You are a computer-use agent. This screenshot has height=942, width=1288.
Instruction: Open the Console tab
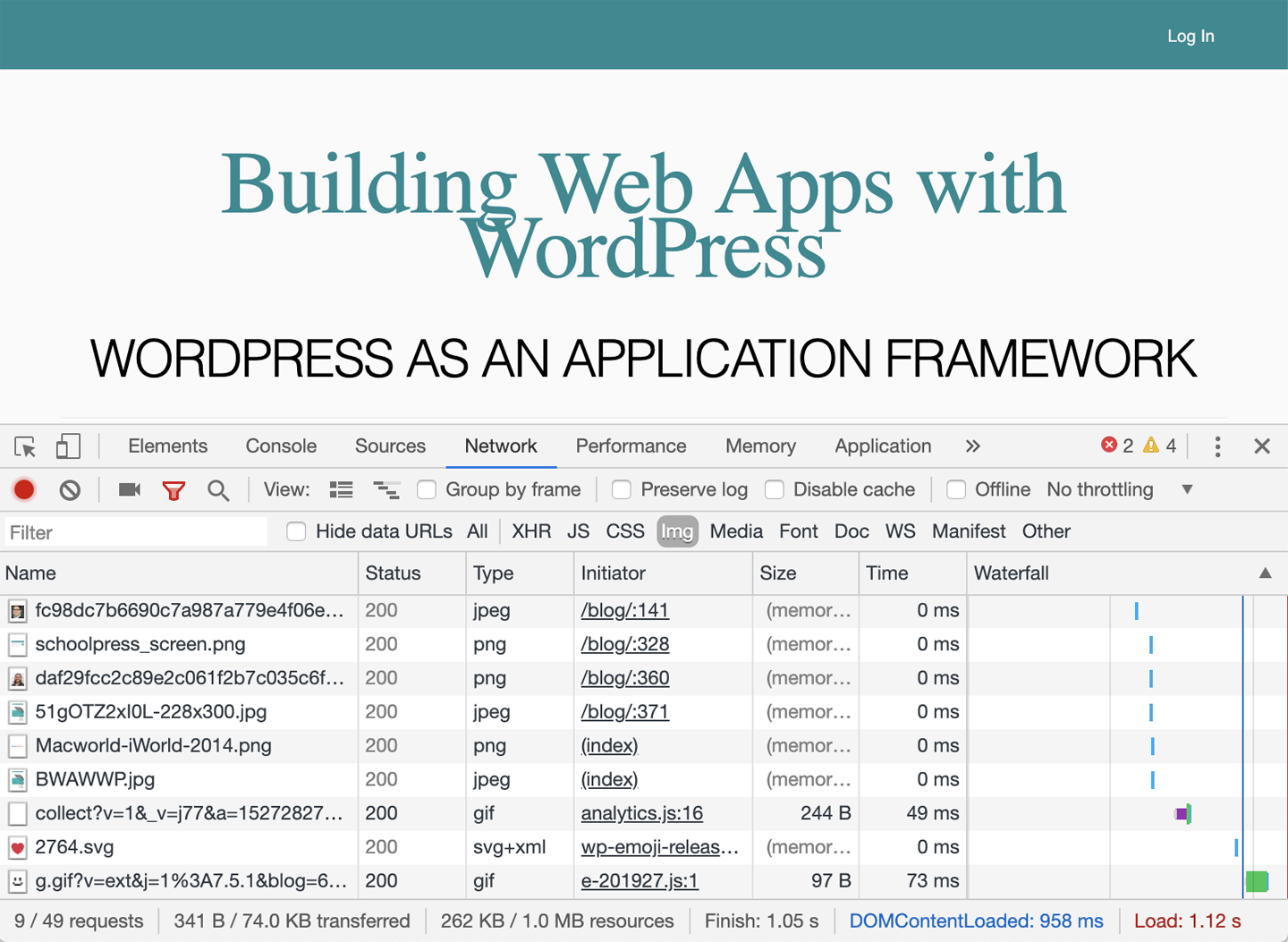(281, 446)
